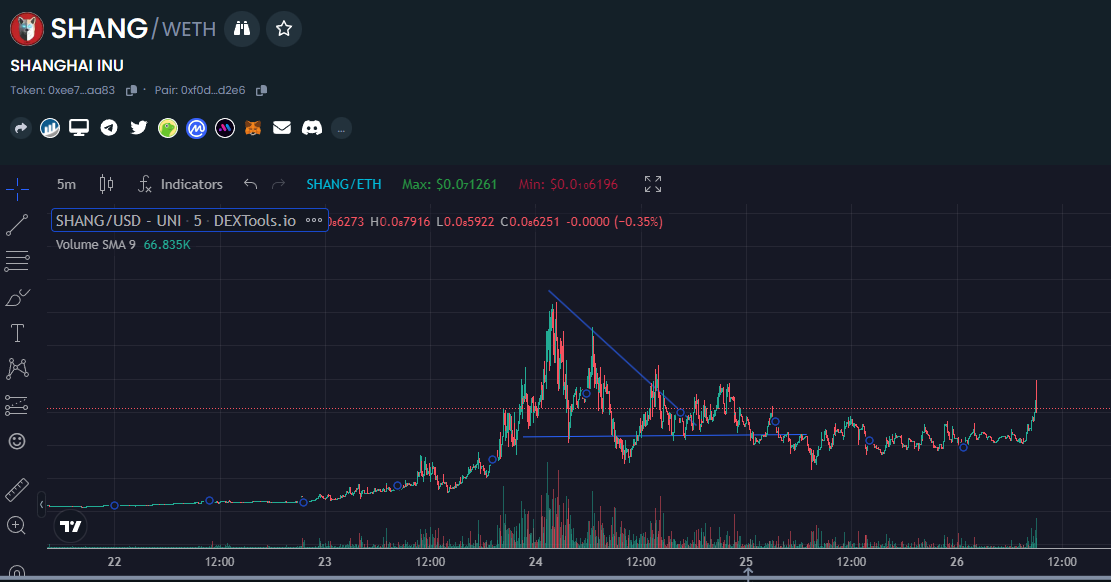The height and width of the screenshot is (582, 1111).
Task: Toggle the favorite star for SHANG
Action: [x=283, y=28]
